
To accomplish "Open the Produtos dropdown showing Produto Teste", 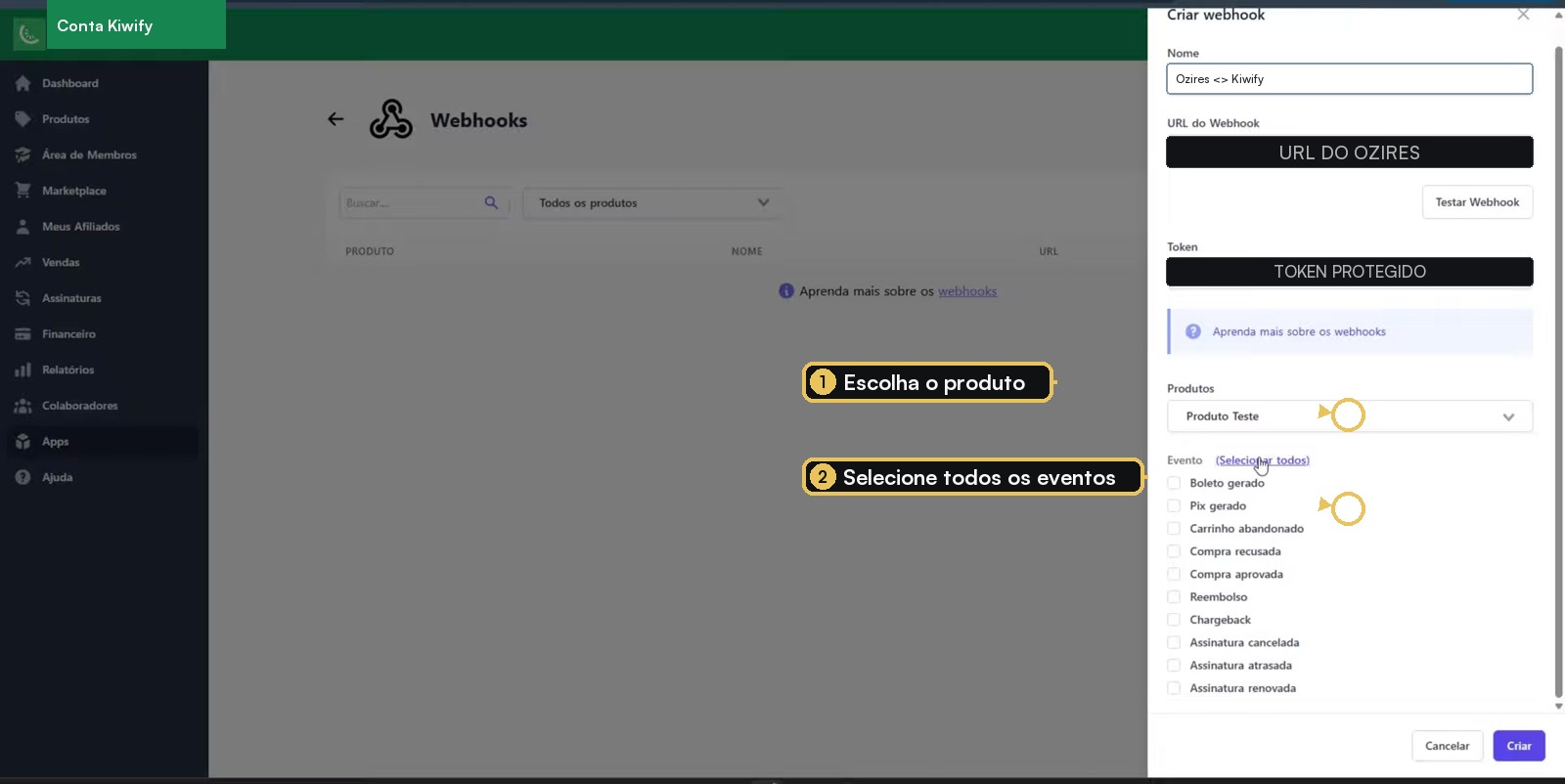I will [x=1350, y=416].
